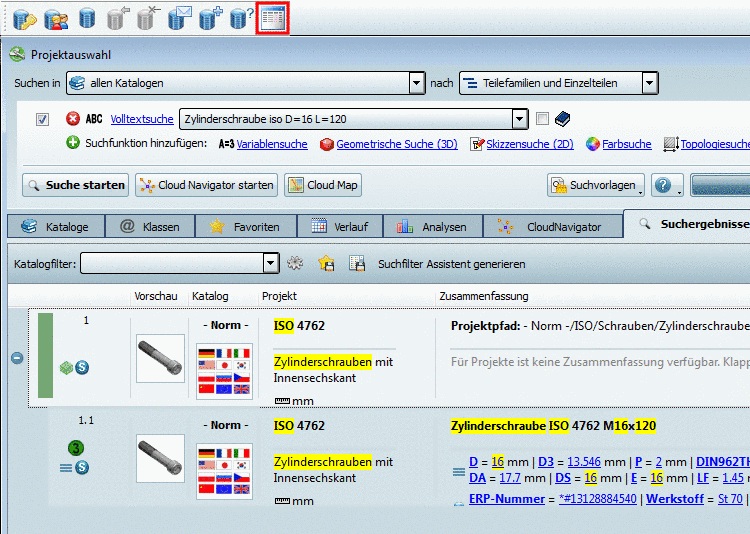Toggle the checkbox right of search text field
The height and width of the screenshot is (534, 750).
[542, 118]
